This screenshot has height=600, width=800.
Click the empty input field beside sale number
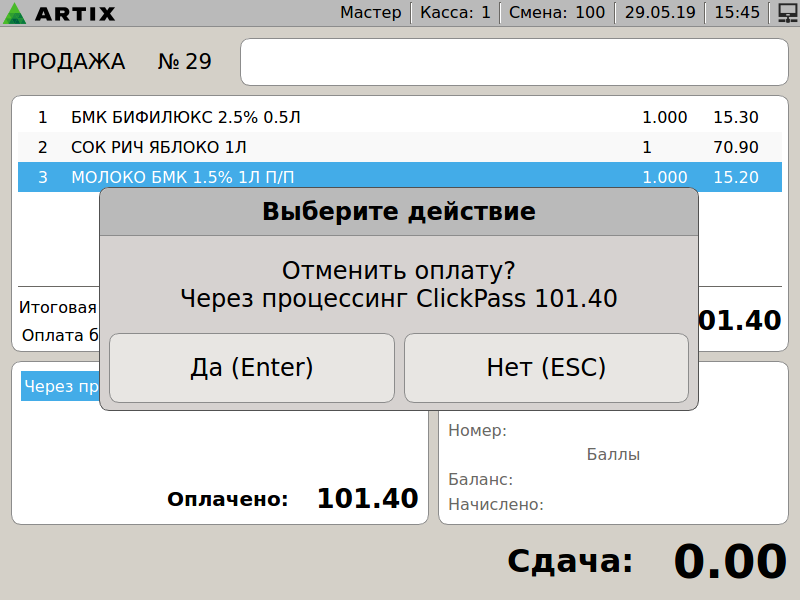click(x=514, y=62)
